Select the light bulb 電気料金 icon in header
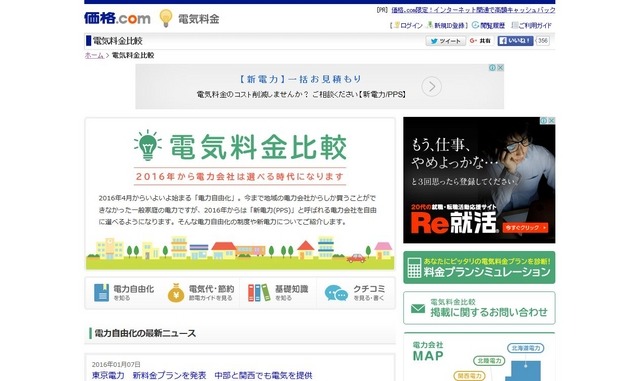This screenshot has width=640, height=381. point(165,18)
